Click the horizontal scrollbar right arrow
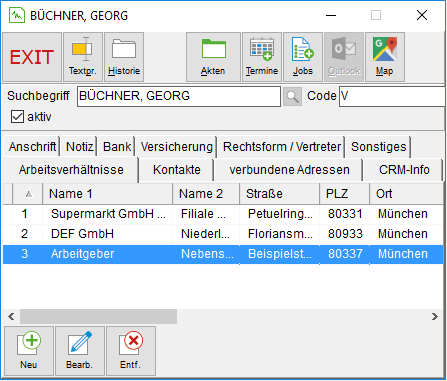The width and height of the screenshot is (447, 381). point(435,316)
